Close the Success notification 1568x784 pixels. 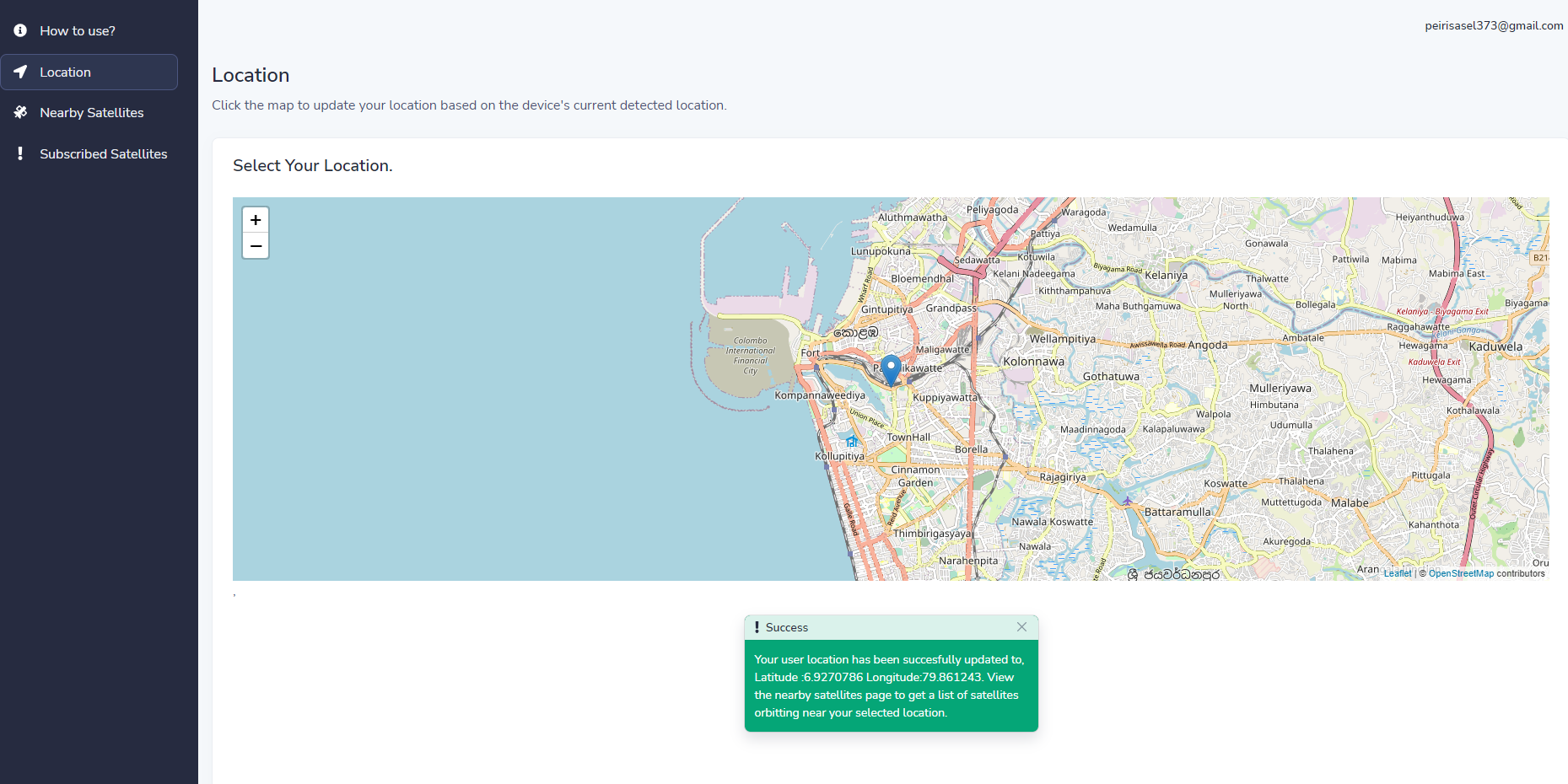pyautogui.click(x=1021, y=627)
